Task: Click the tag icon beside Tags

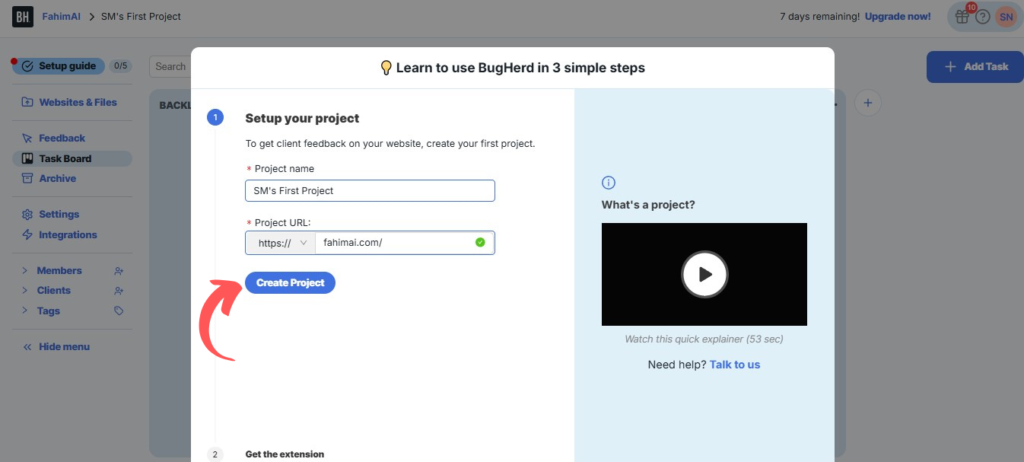Action: [118, 311]
